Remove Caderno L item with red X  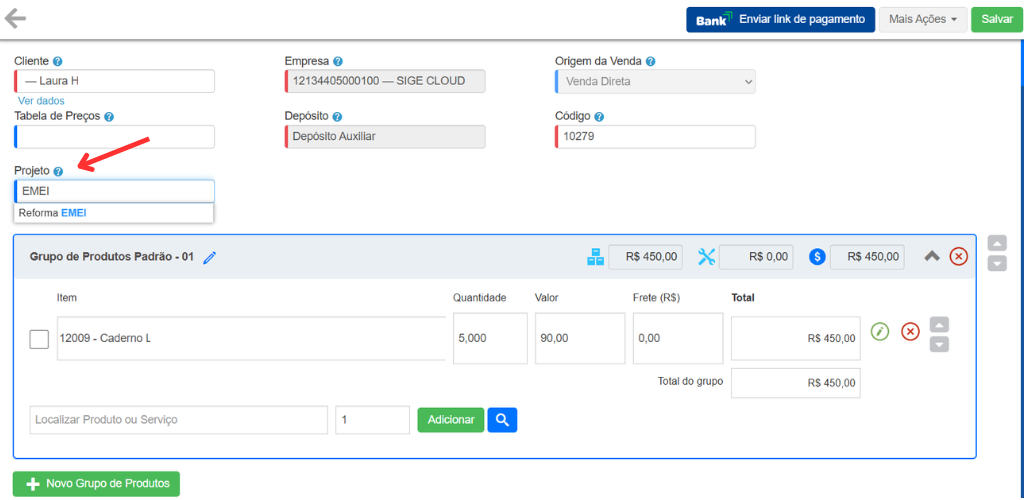tap(910, 332)
